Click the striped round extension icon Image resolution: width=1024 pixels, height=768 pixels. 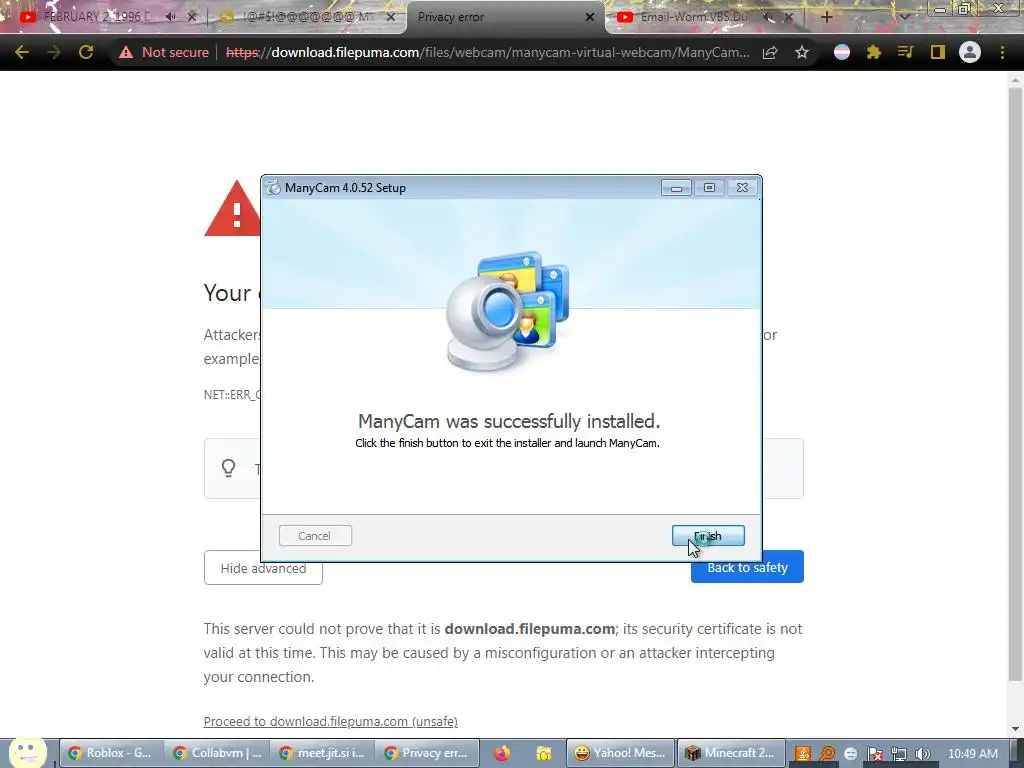[x=842, y=52]
